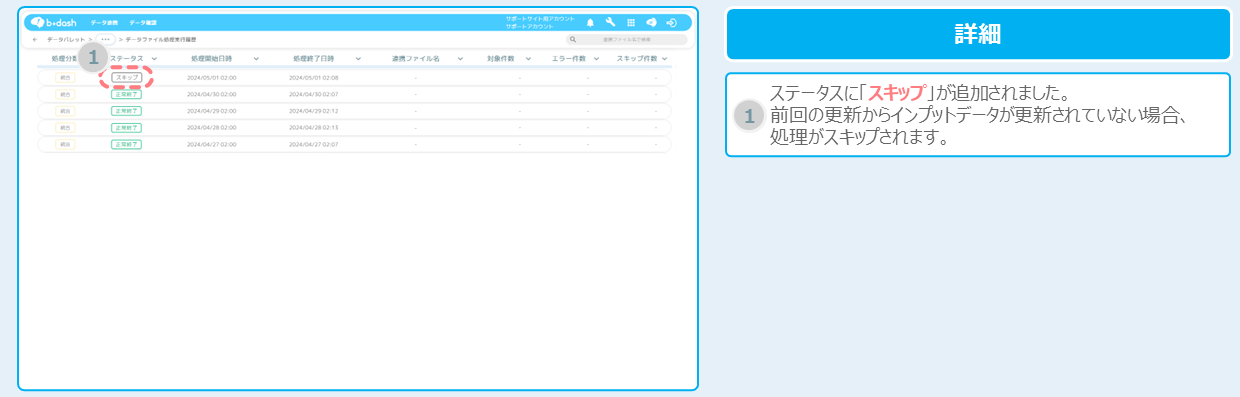The image size is (1240, 397).
Task: Click 統合 tag in 2024/04/28 row
Action: (65, 128)
